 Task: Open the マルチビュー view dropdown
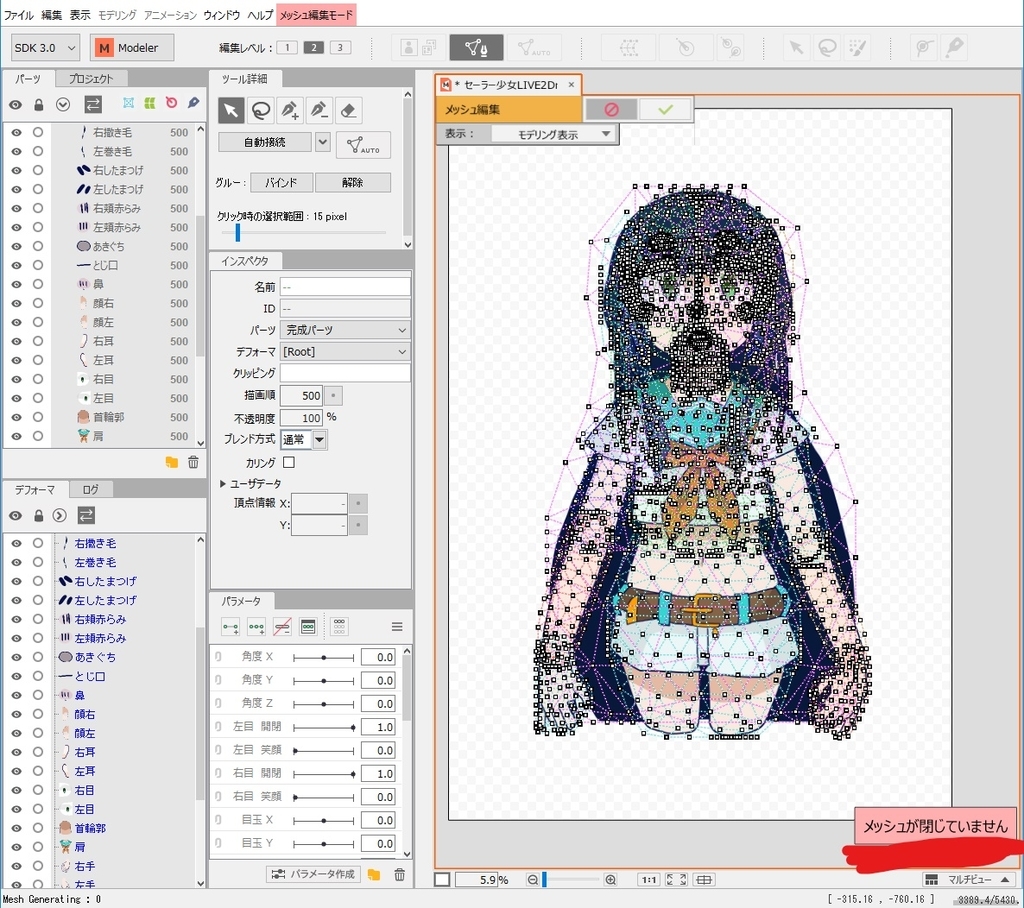(x=968, y=879)
